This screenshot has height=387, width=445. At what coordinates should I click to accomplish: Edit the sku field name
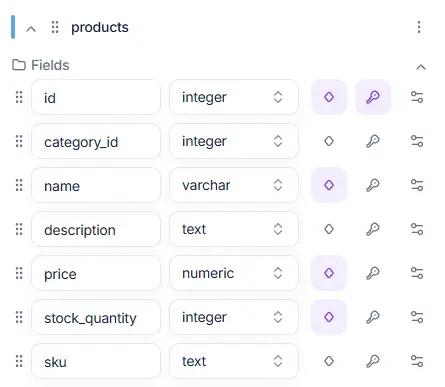96,361
